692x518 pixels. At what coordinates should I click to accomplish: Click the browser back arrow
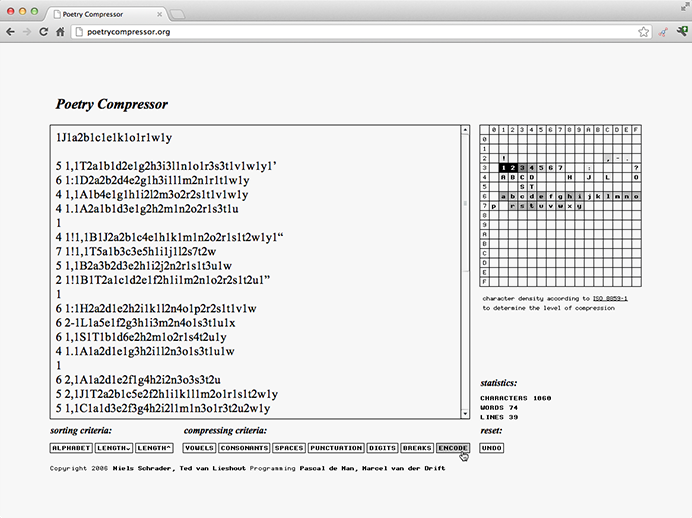click(11, 32)
